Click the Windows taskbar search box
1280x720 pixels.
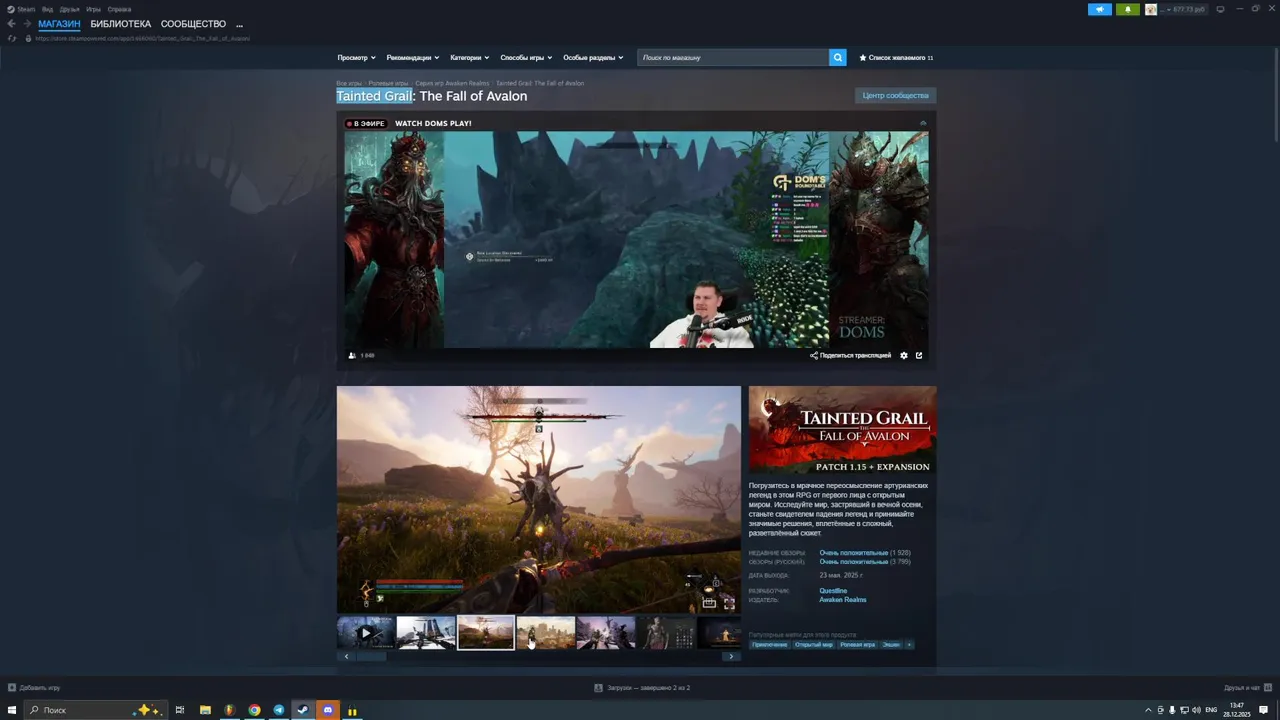click(x=95, y=710)
